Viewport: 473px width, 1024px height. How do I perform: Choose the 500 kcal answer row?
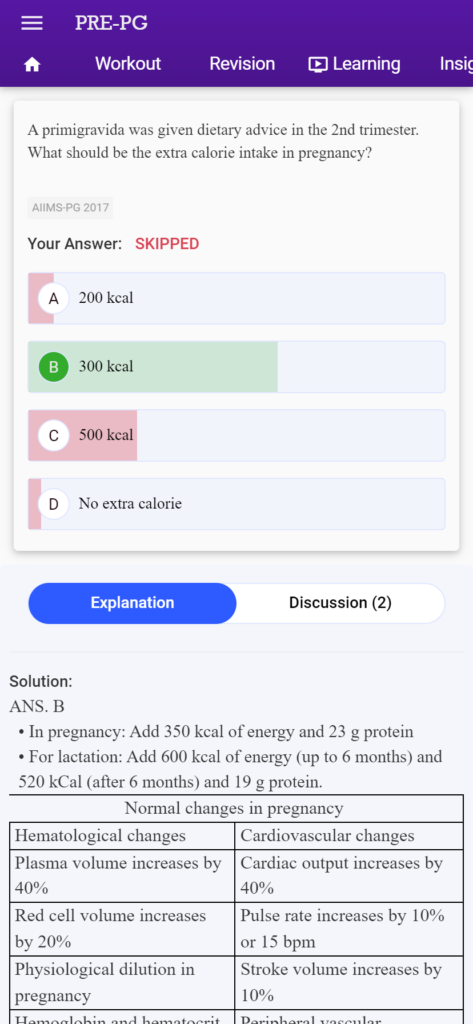(x=236, y=435)
